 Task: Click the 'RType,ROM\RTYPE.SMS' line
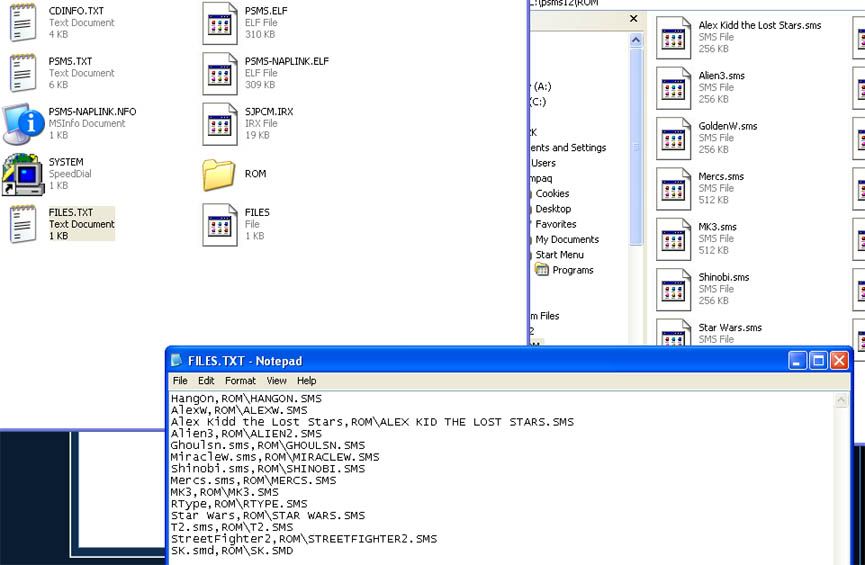(239, 504)
